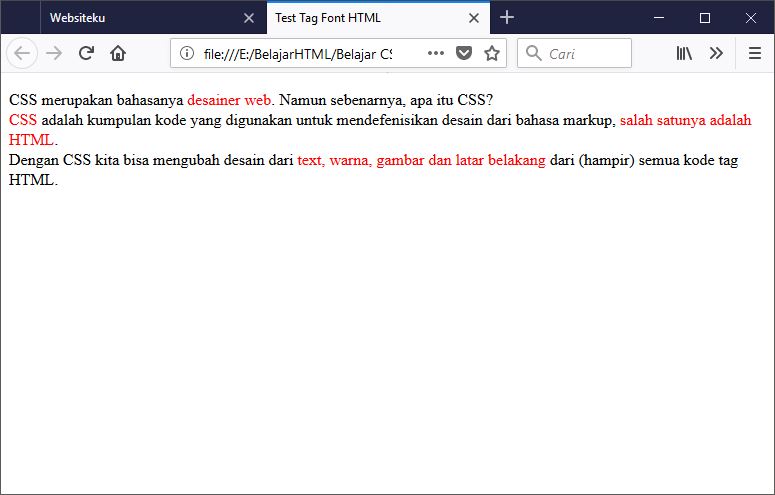Click the text 'CSS merupakan bahasanya'
This screenshot has width=775, height=495.
[x=96, y=100]
